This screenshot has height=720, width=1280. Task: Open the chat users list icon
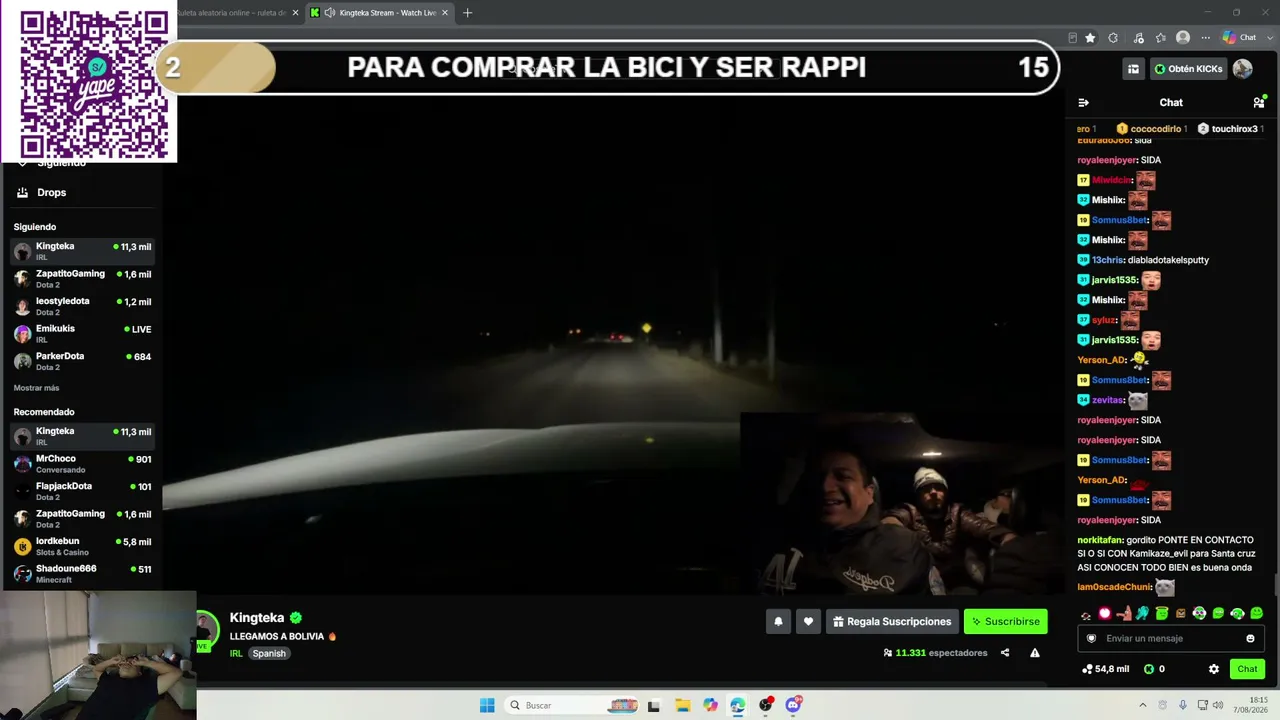(1259, 102)
